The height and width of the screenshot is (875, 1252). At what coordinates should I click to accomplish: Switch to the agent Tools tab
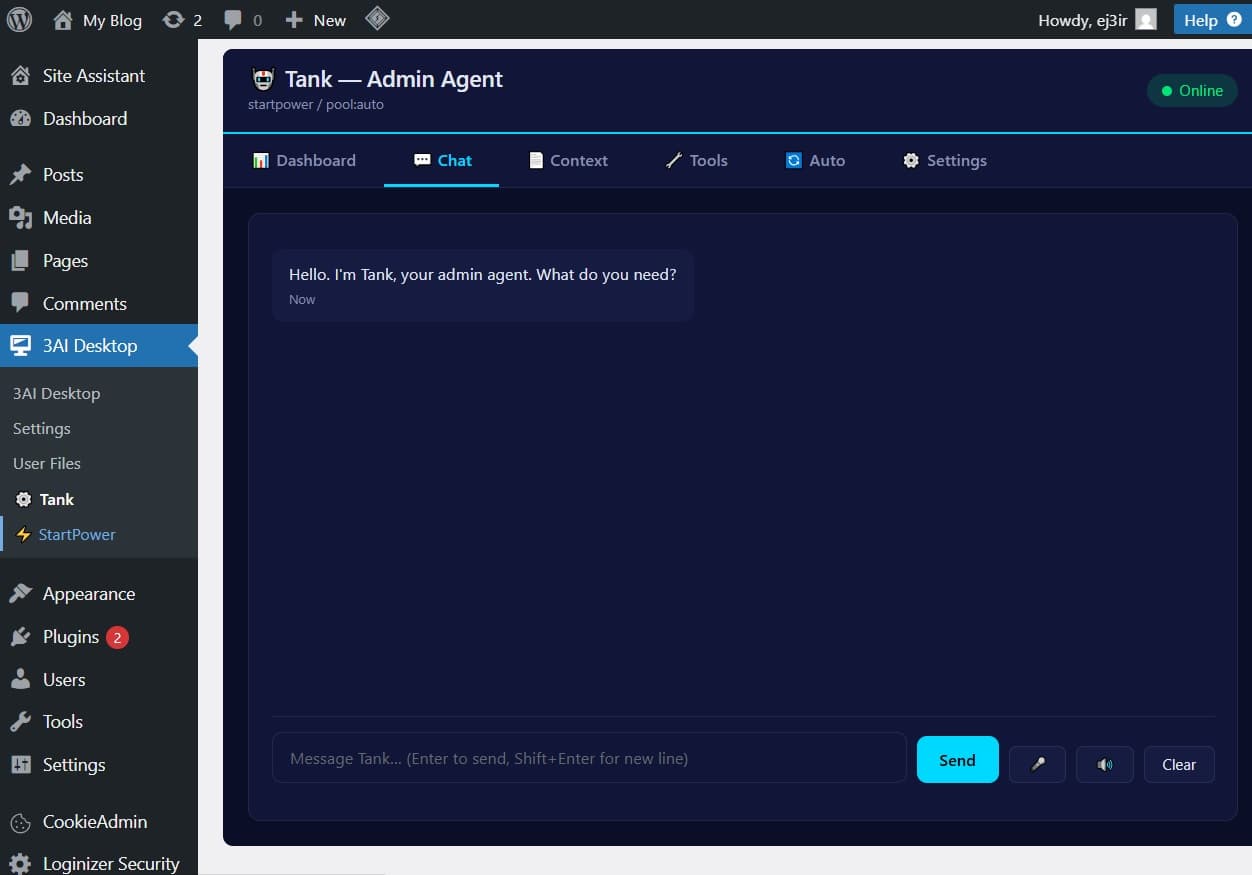pos(697,161)
